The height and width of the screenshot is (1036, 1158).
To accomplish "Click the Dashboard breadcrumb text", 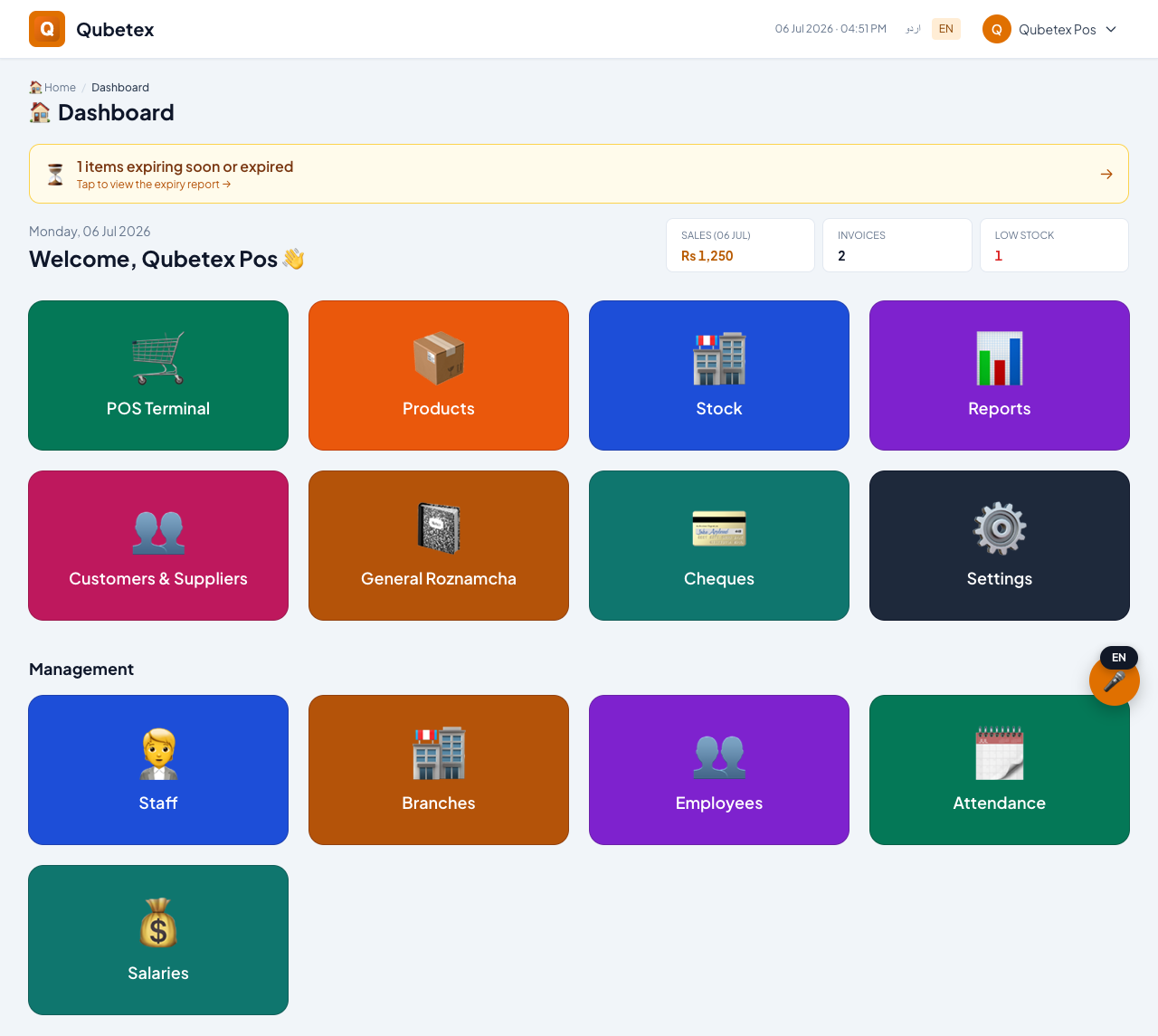I will 120,88.
